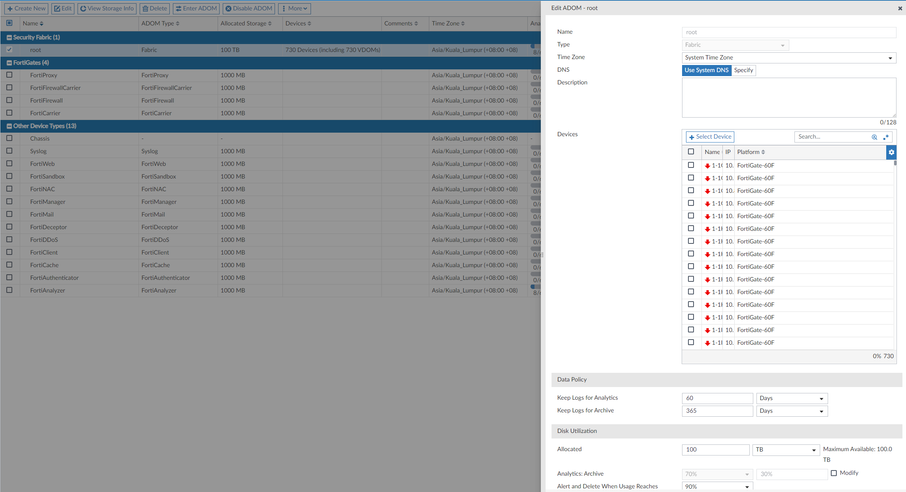Check the Syslog ADOM row
Image resolution: width=906 pixels, height=492 pixels.
pyautogui.click(x=9, y=151)
